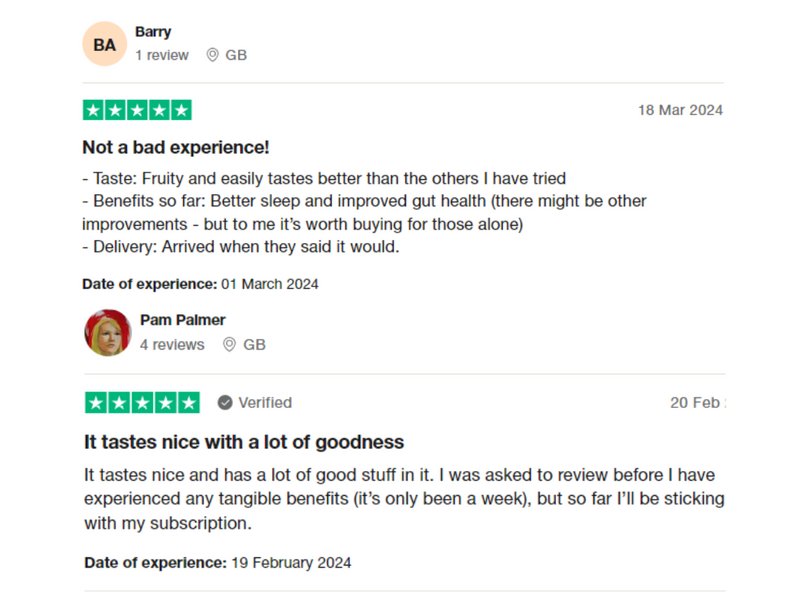Open Pam Palmer's reviewer profile name
800x600 pixels.
183,320
